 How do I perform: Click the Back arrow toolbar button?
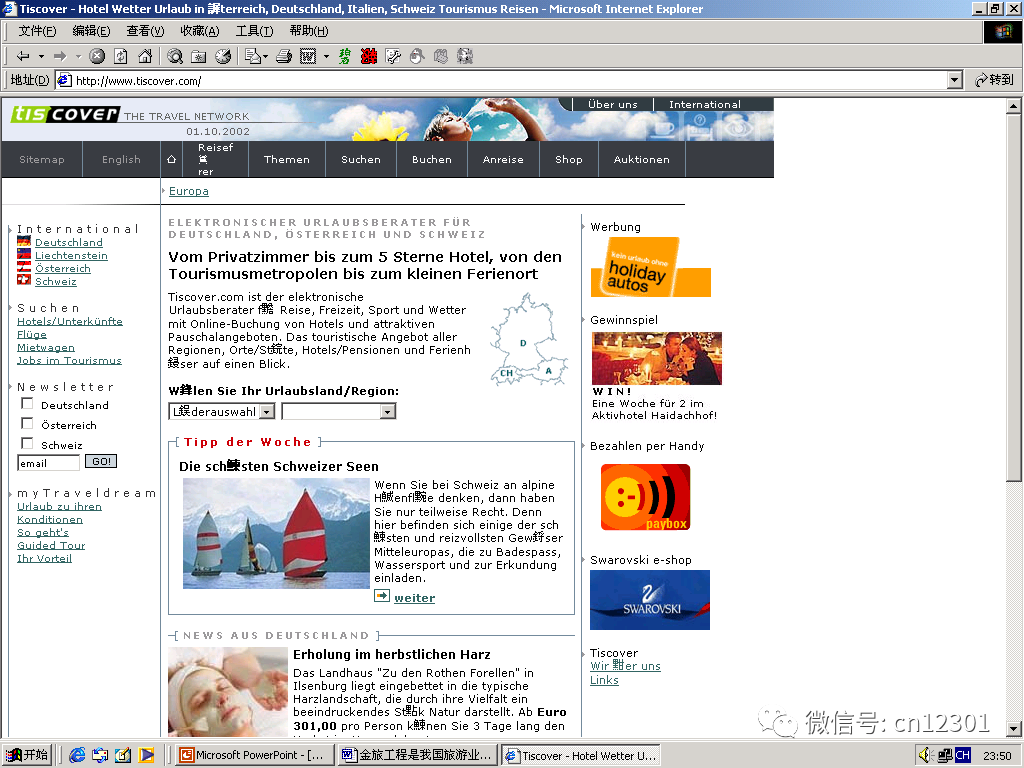[23, 57]
